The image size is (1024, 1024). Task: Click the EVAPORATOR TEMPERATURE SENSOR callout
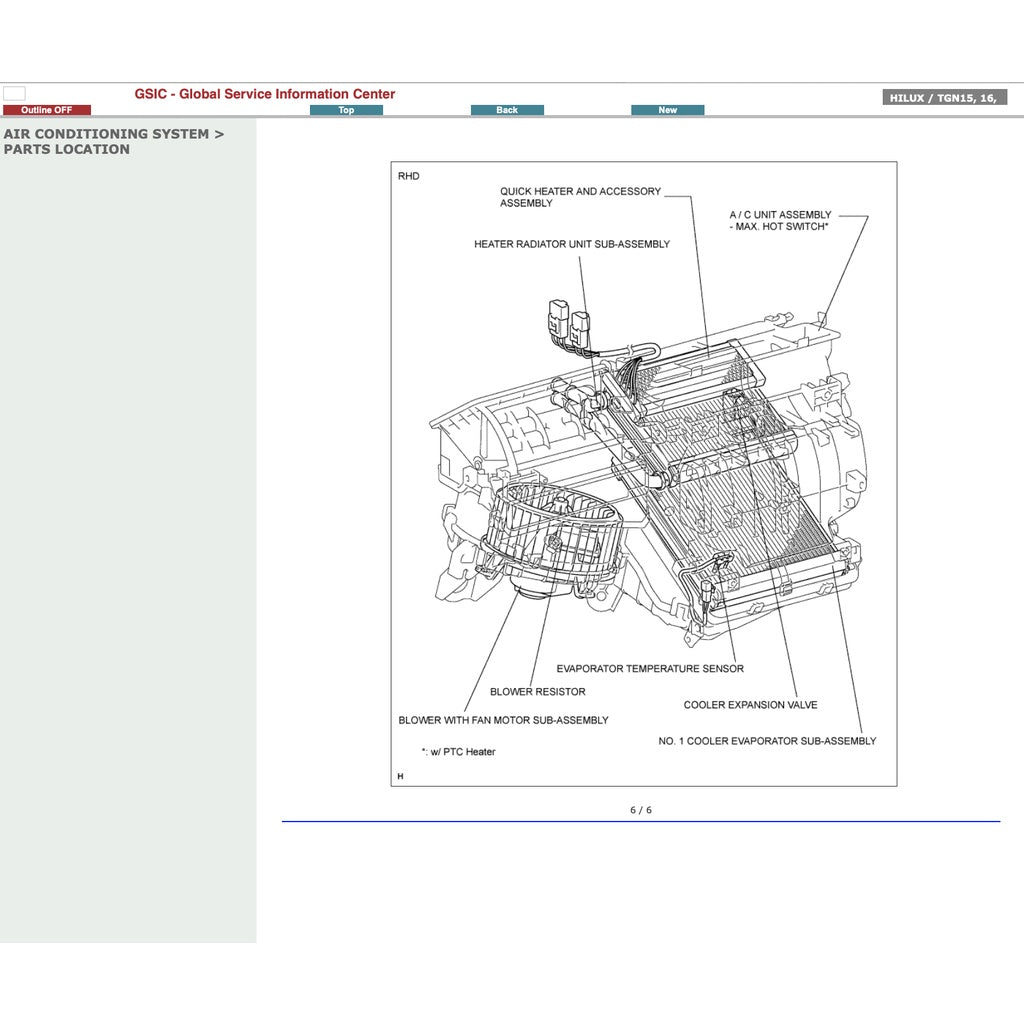pos(650,669)
